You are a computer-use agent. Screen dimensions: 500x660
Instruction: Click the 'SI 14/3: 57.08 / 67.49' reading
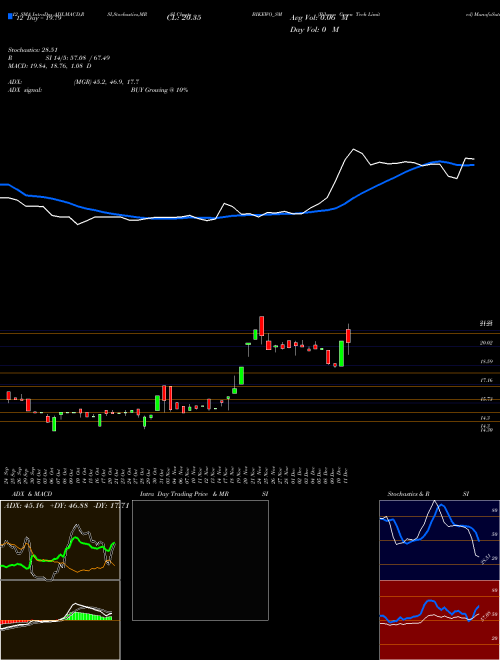[x=78, y=58]
